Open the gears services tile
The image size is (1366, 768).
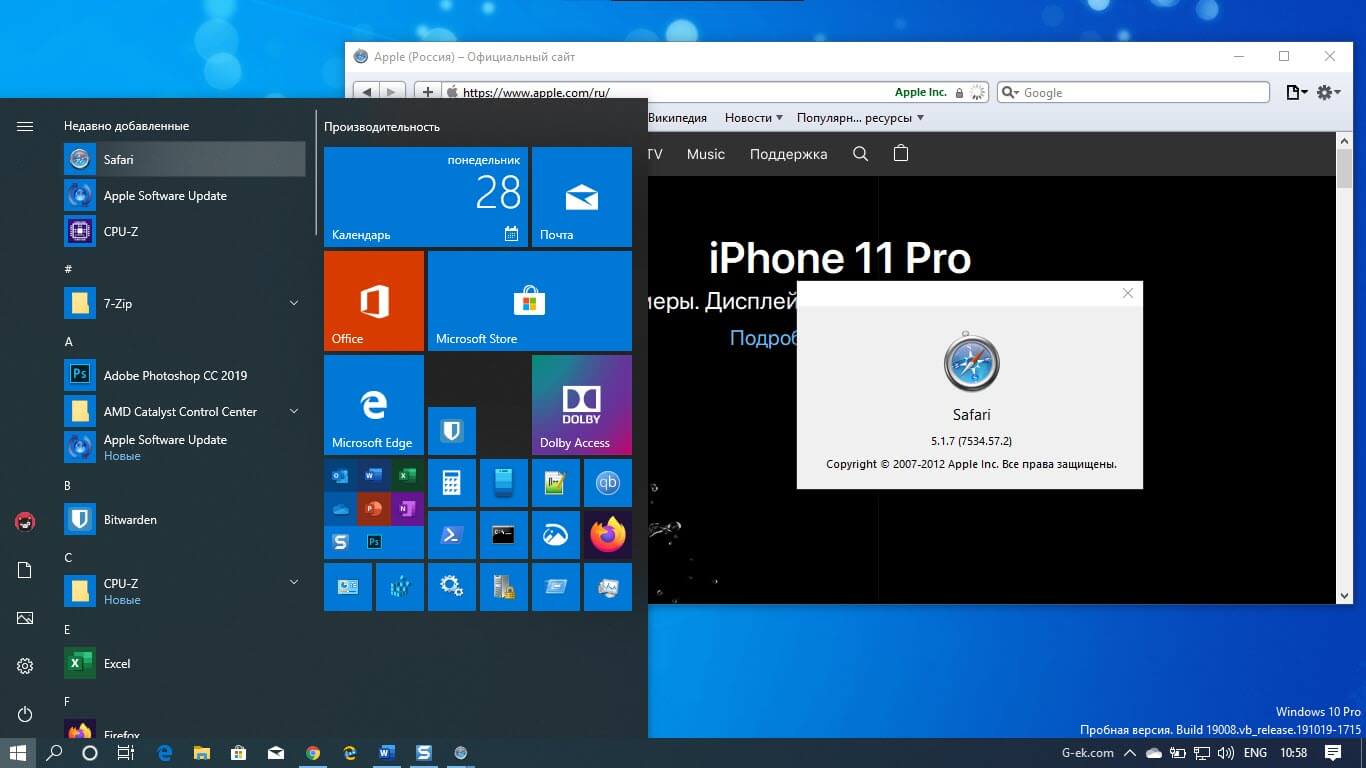(452, 587)
